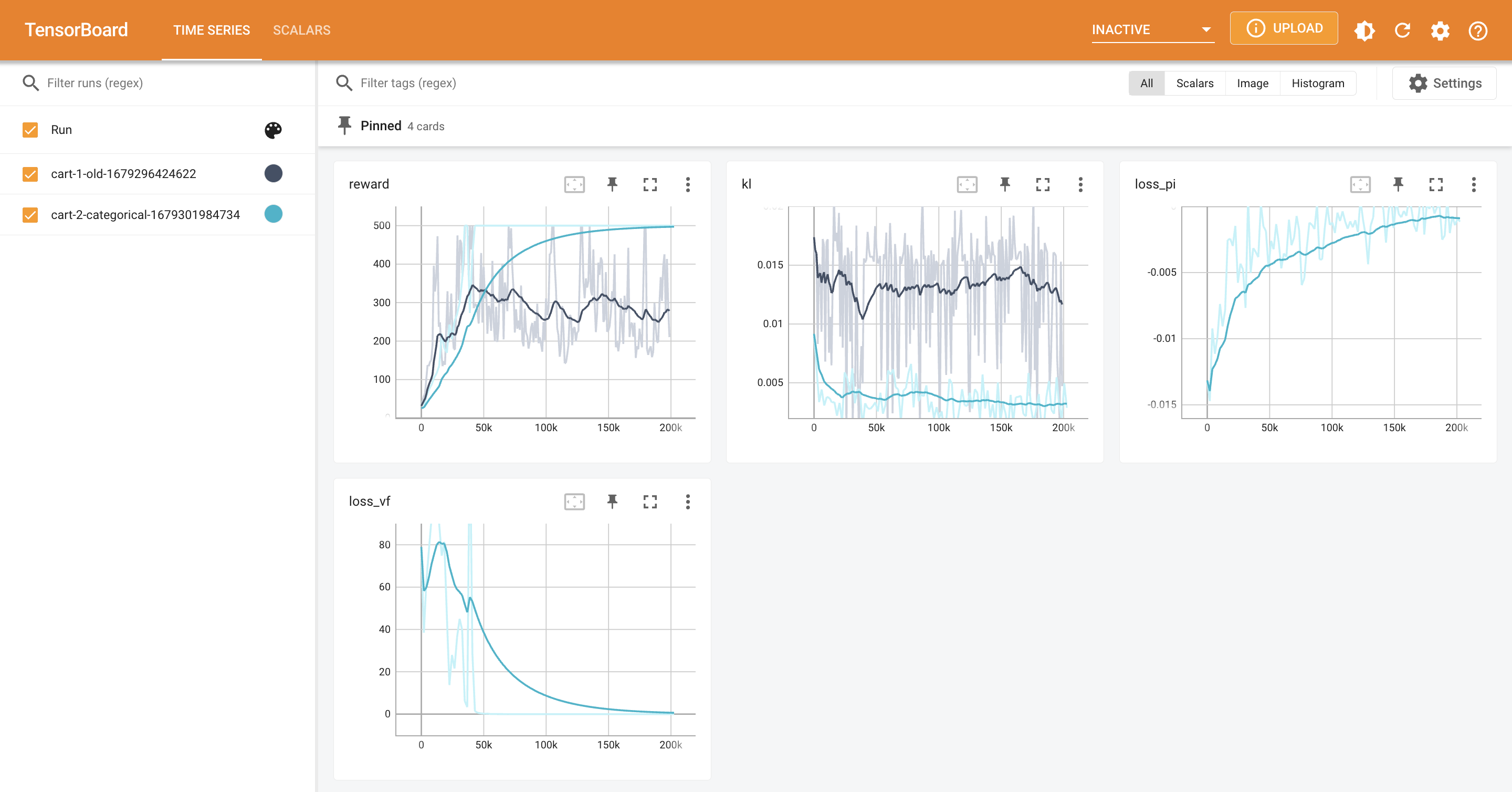Open more options menu on loss_pi card
The width and height of the screenshot is (1512, 792).
(1473, 184)
